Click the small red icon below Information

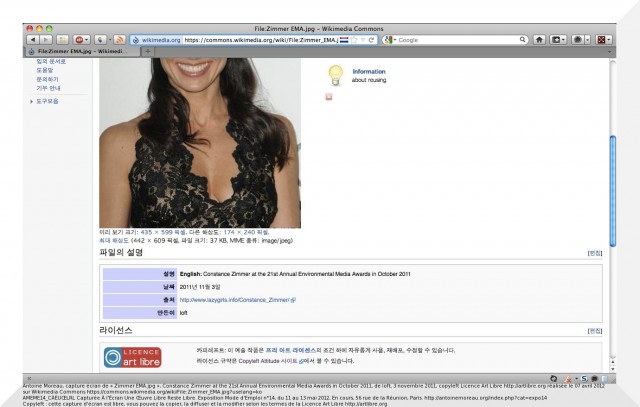coord(329,97)
